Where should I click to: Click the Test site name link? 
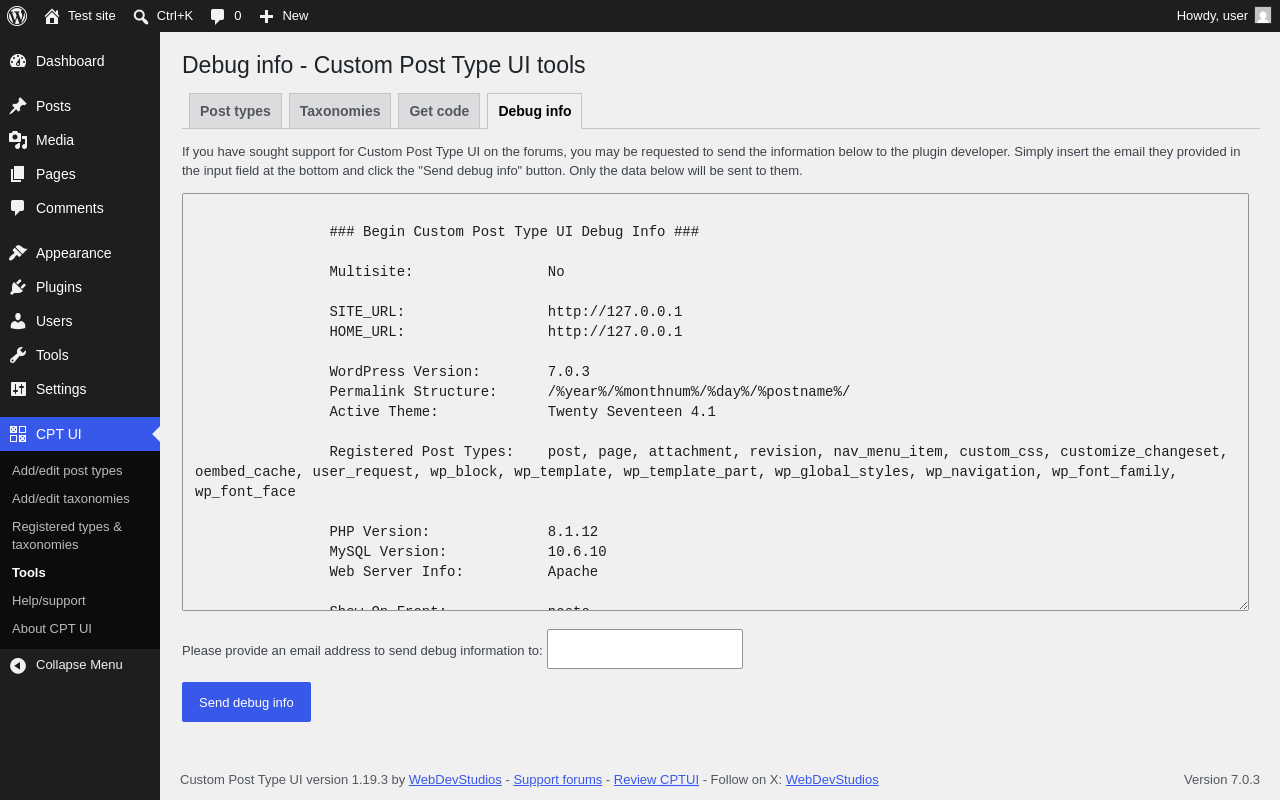(x=92, y=16)
